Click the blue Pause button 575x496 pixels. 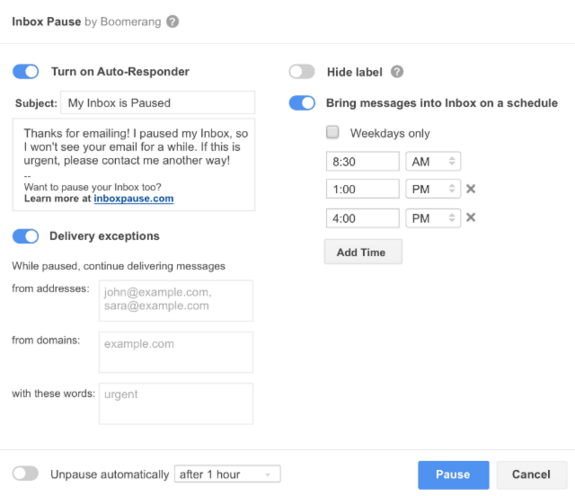453,475
